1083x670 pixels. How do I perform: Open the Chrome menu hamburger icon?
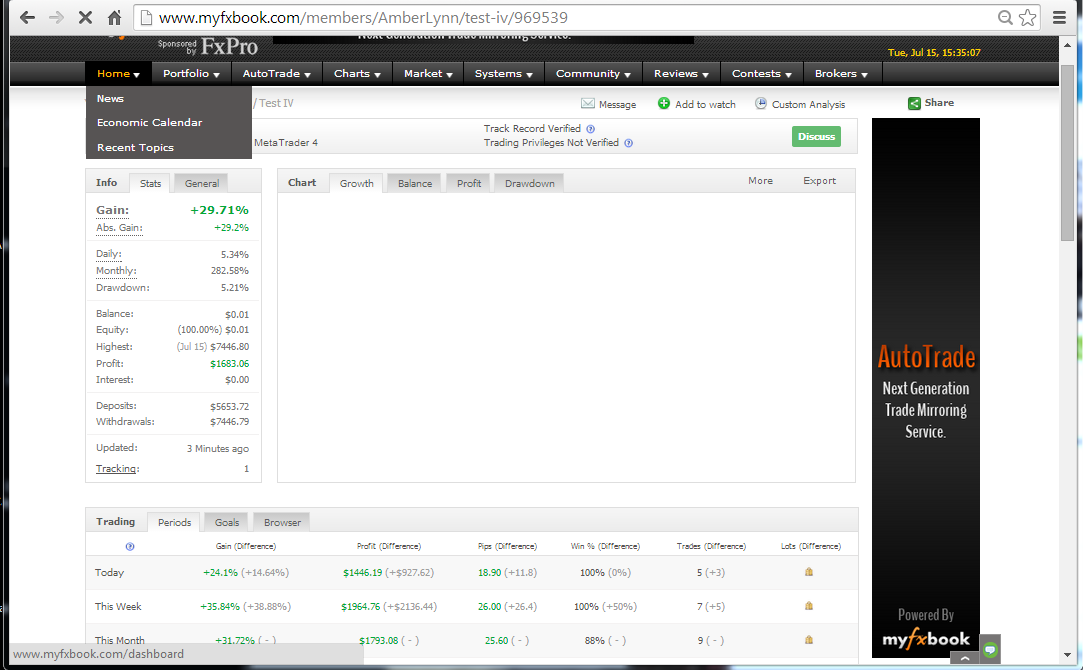(1059, 17)
